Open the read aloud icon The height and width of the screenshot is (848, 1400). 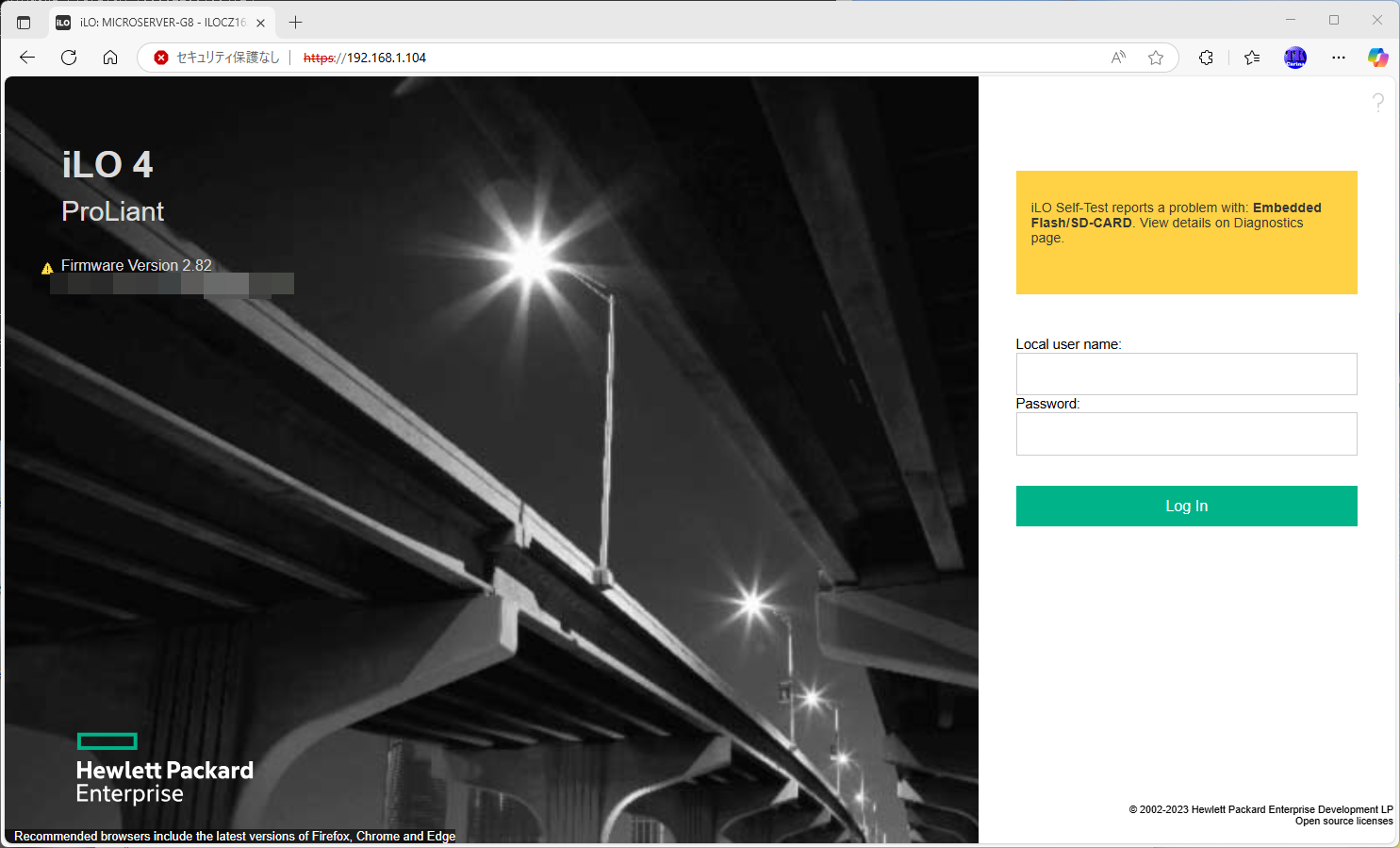coord(1118,58)
